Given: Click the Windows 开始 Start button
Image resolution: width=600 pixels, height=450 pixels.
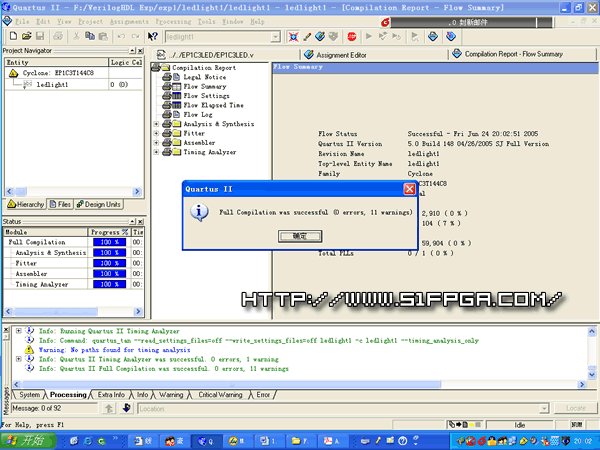Looking at the screenshot, I should coord(28,441).
